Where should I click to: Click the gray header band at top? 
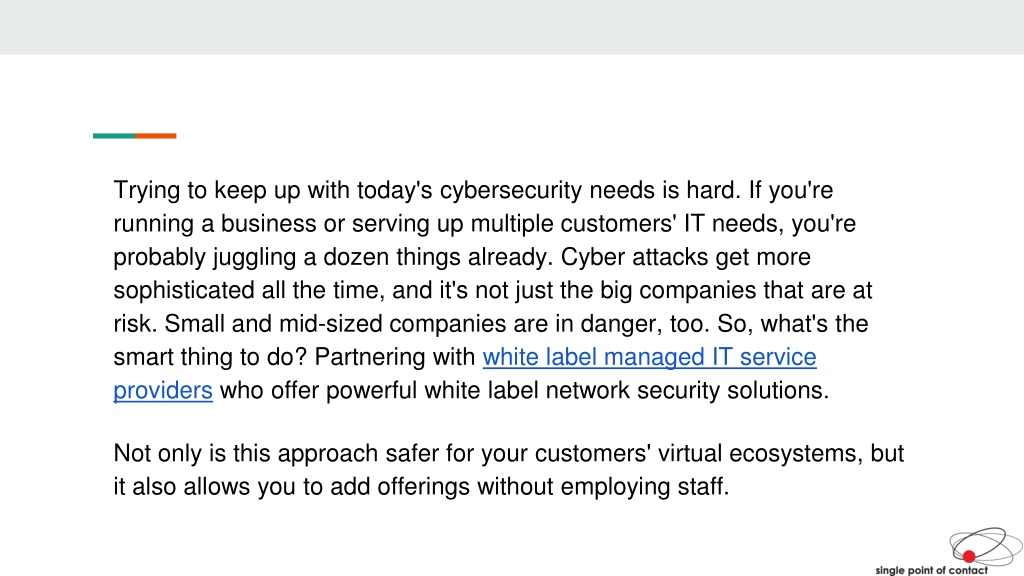click(x=512, y=27)
